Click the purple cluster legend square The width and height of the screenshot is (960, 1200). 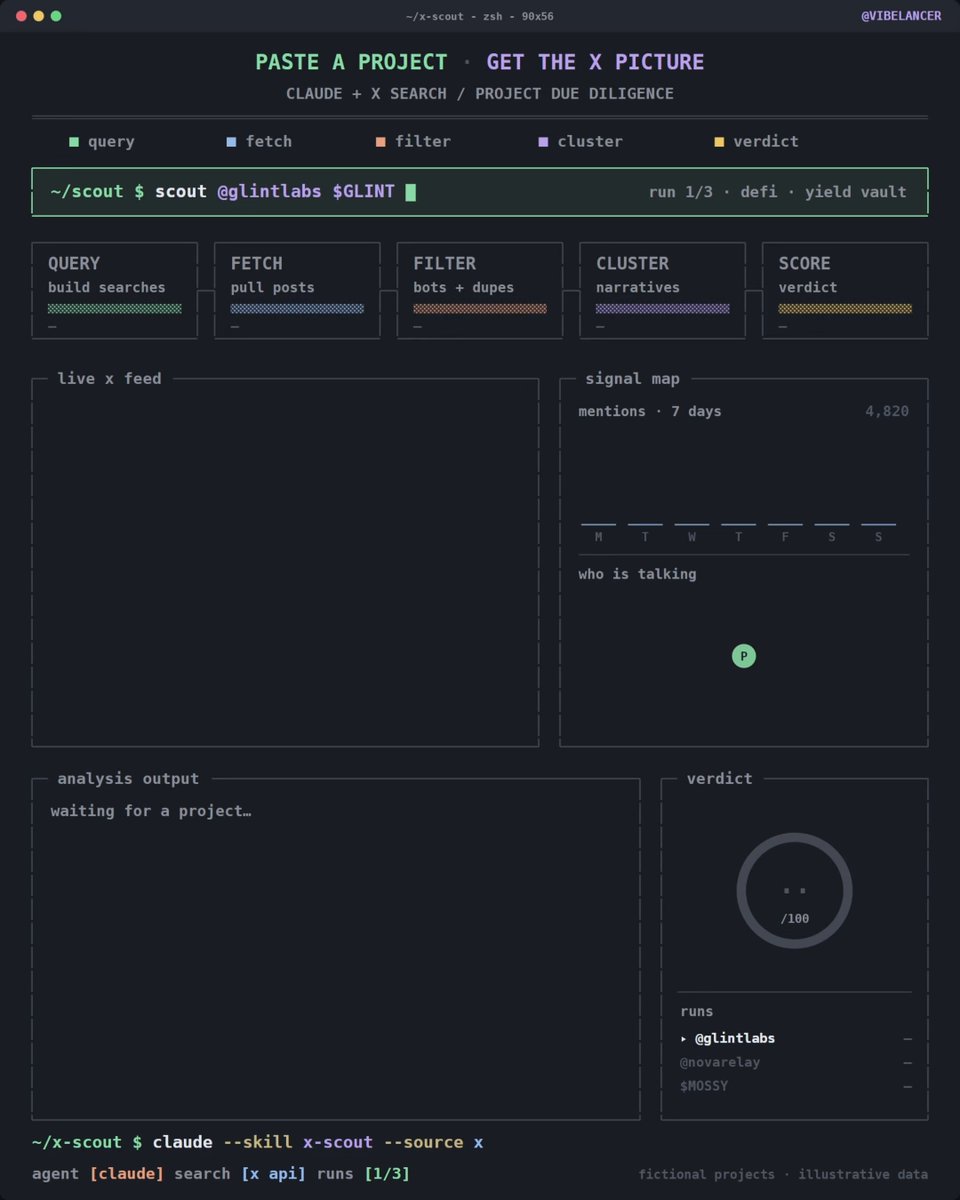pos(544,142)
